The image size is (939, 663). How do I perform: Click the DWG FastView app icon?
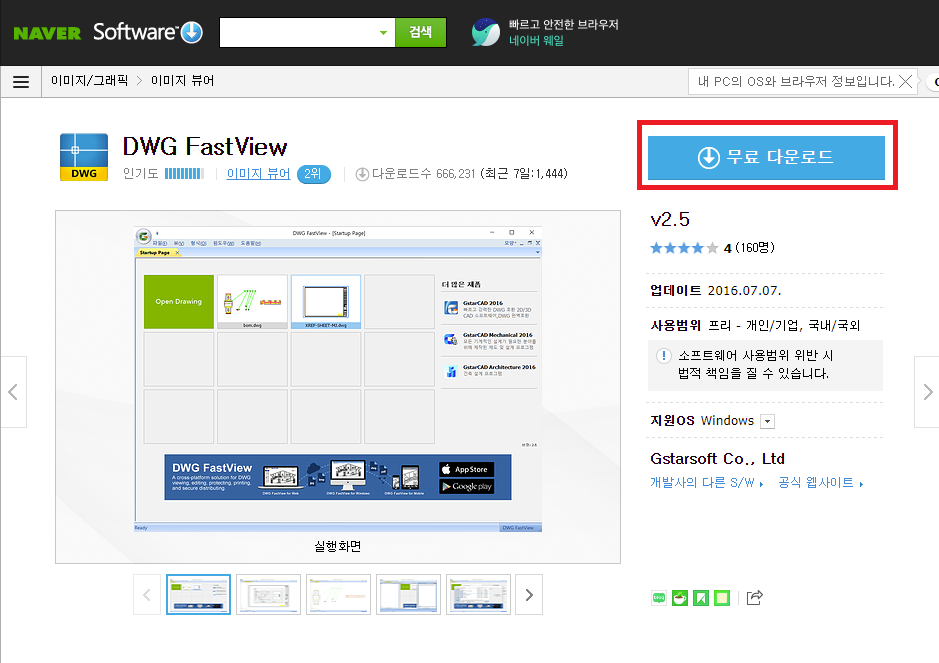point(84,157)
